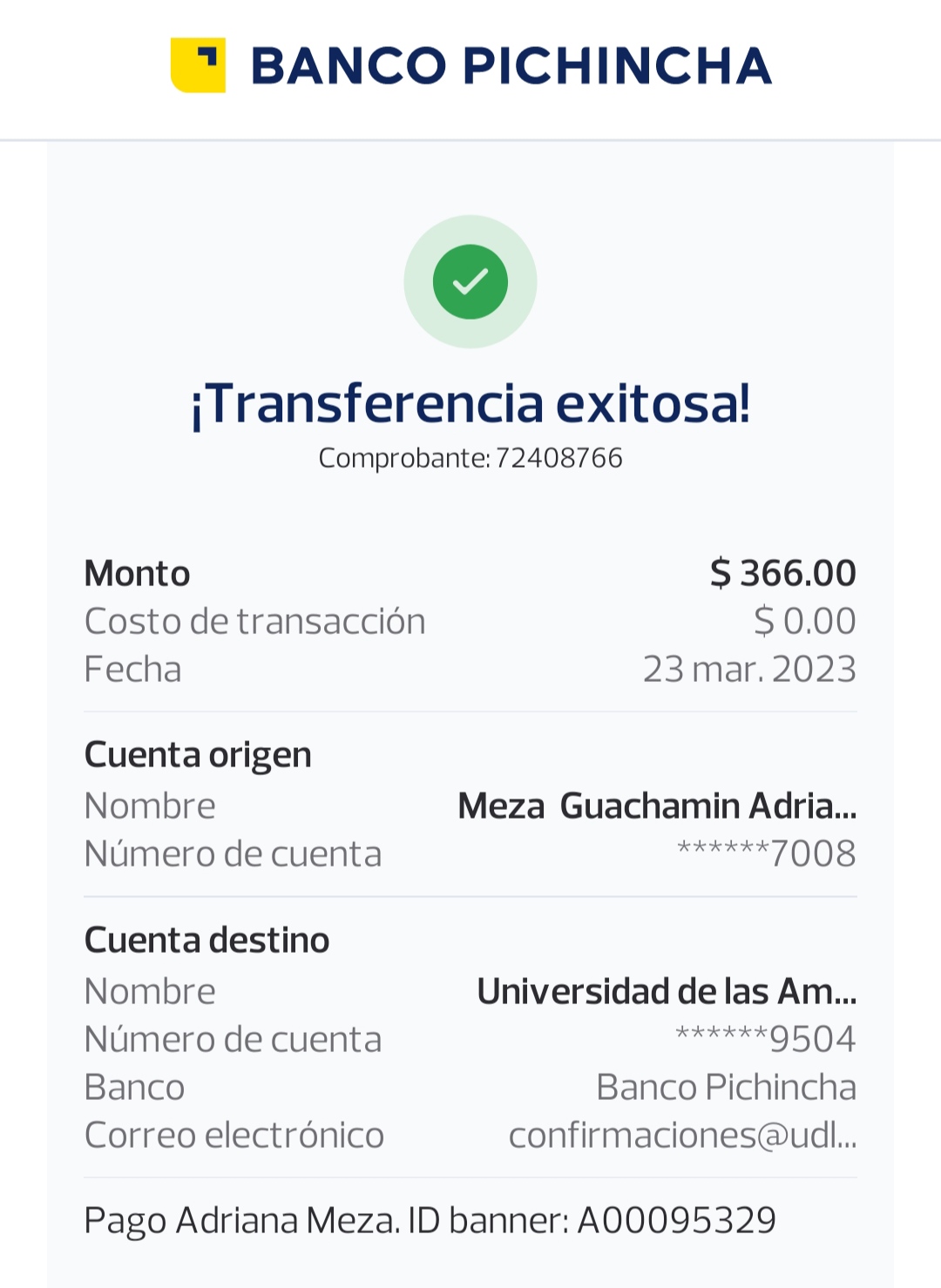The width and height of the screenshot is (941, 1288).
Task: Click the Correo electrónico label
Action: click(234, 1136)
